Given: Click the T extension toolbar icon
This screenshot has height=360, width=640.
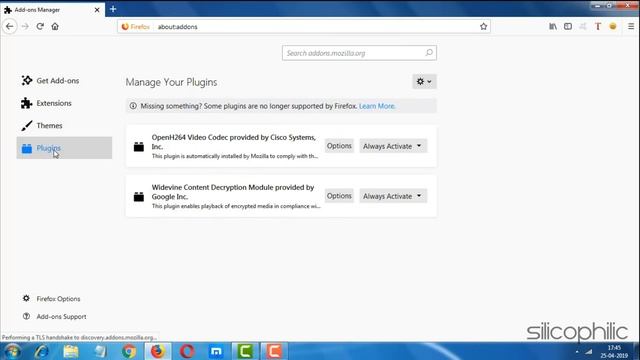Looking at the screenshot, I should [x=598, y=27].
